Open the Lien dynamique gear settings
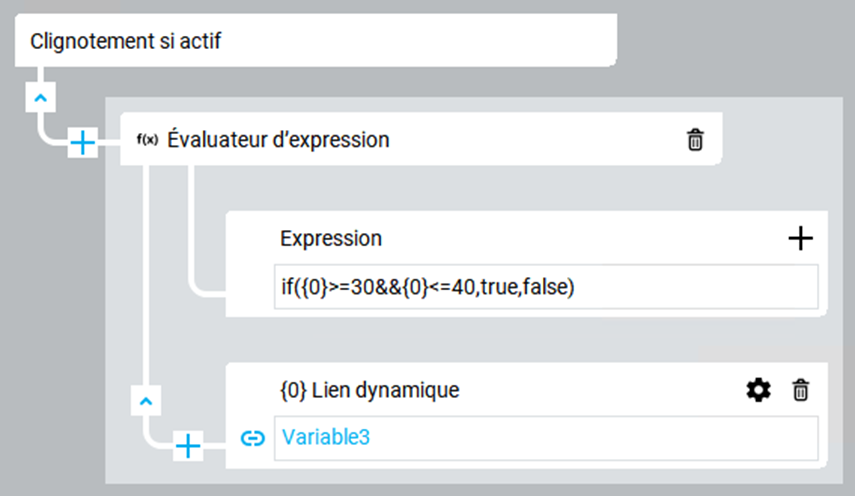855x496 pixels. click(758, 390)
